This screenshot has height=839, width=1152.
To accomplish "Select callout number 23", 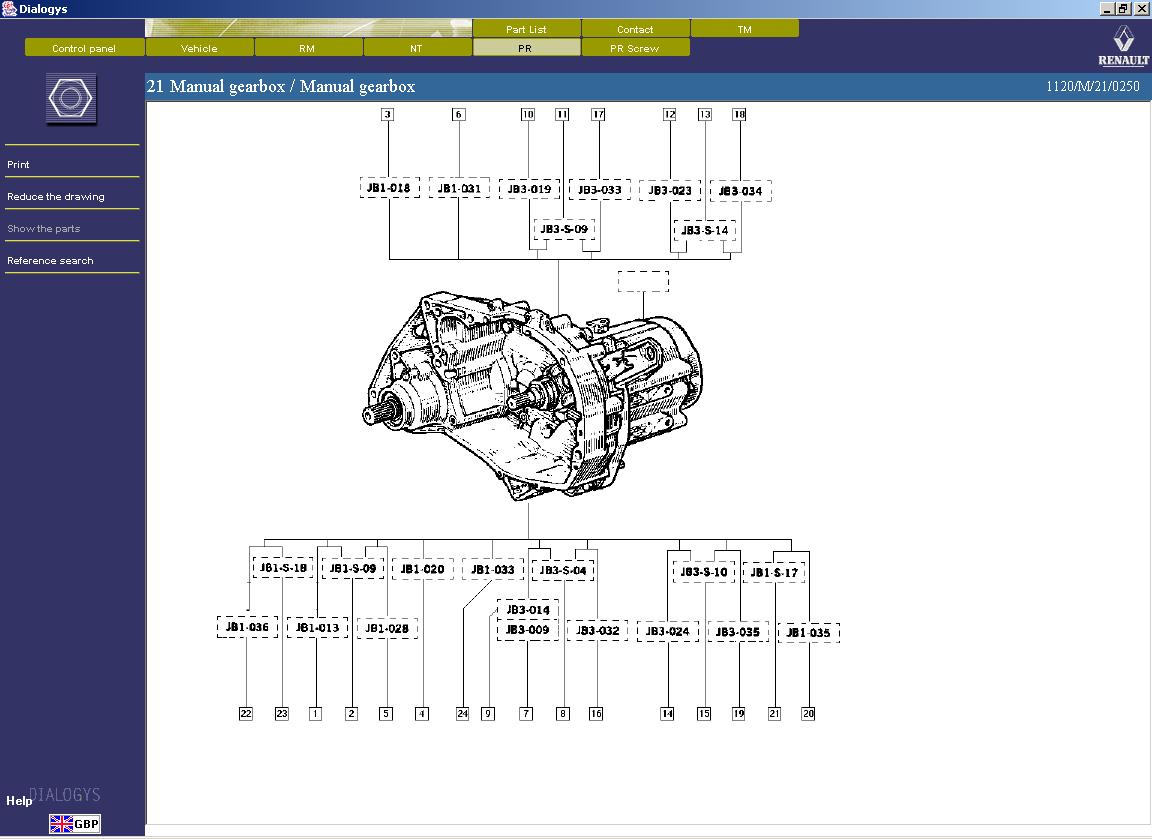I will 282,713.
